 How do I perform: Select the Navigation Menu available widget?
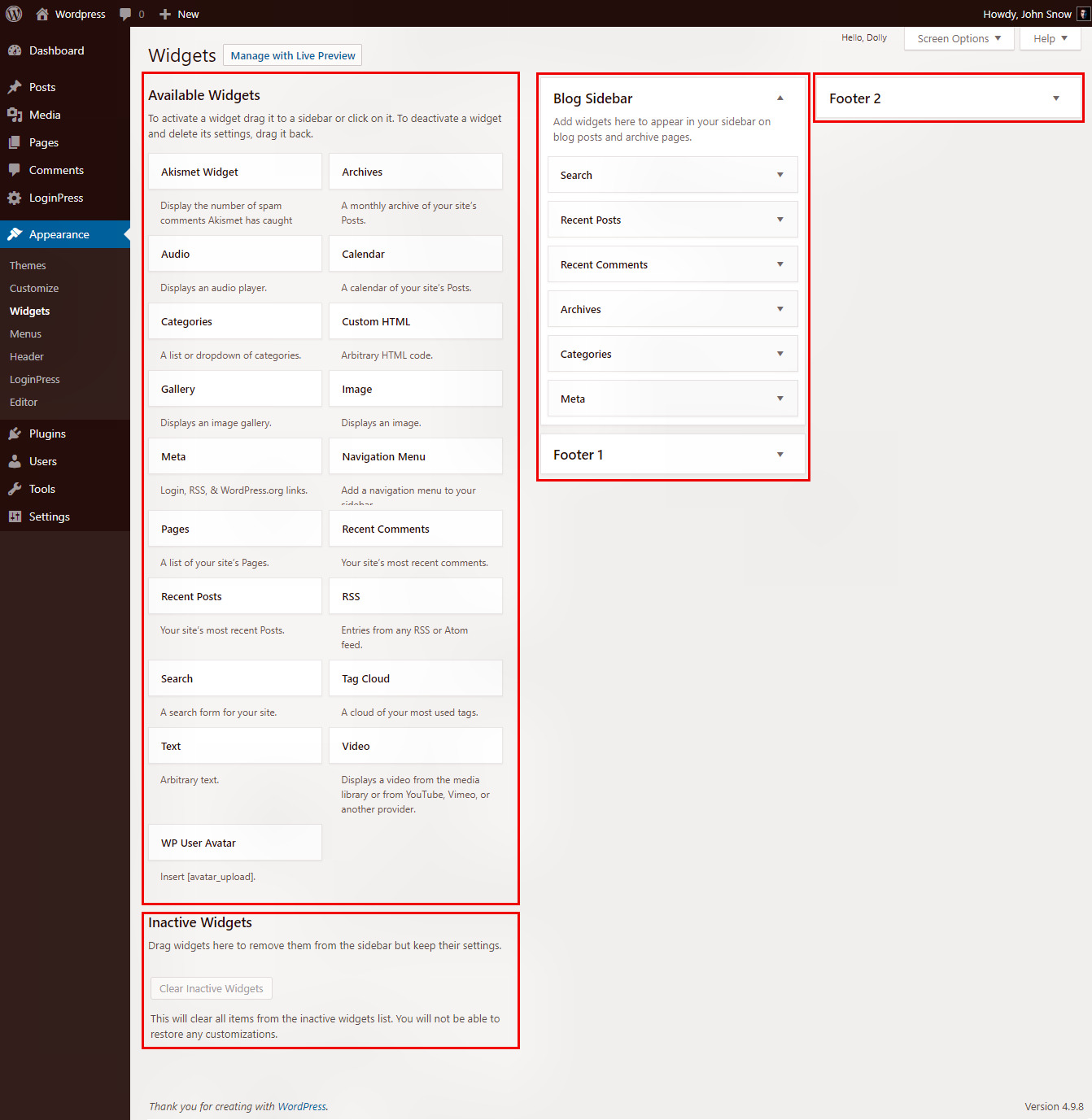click(416, 456)
